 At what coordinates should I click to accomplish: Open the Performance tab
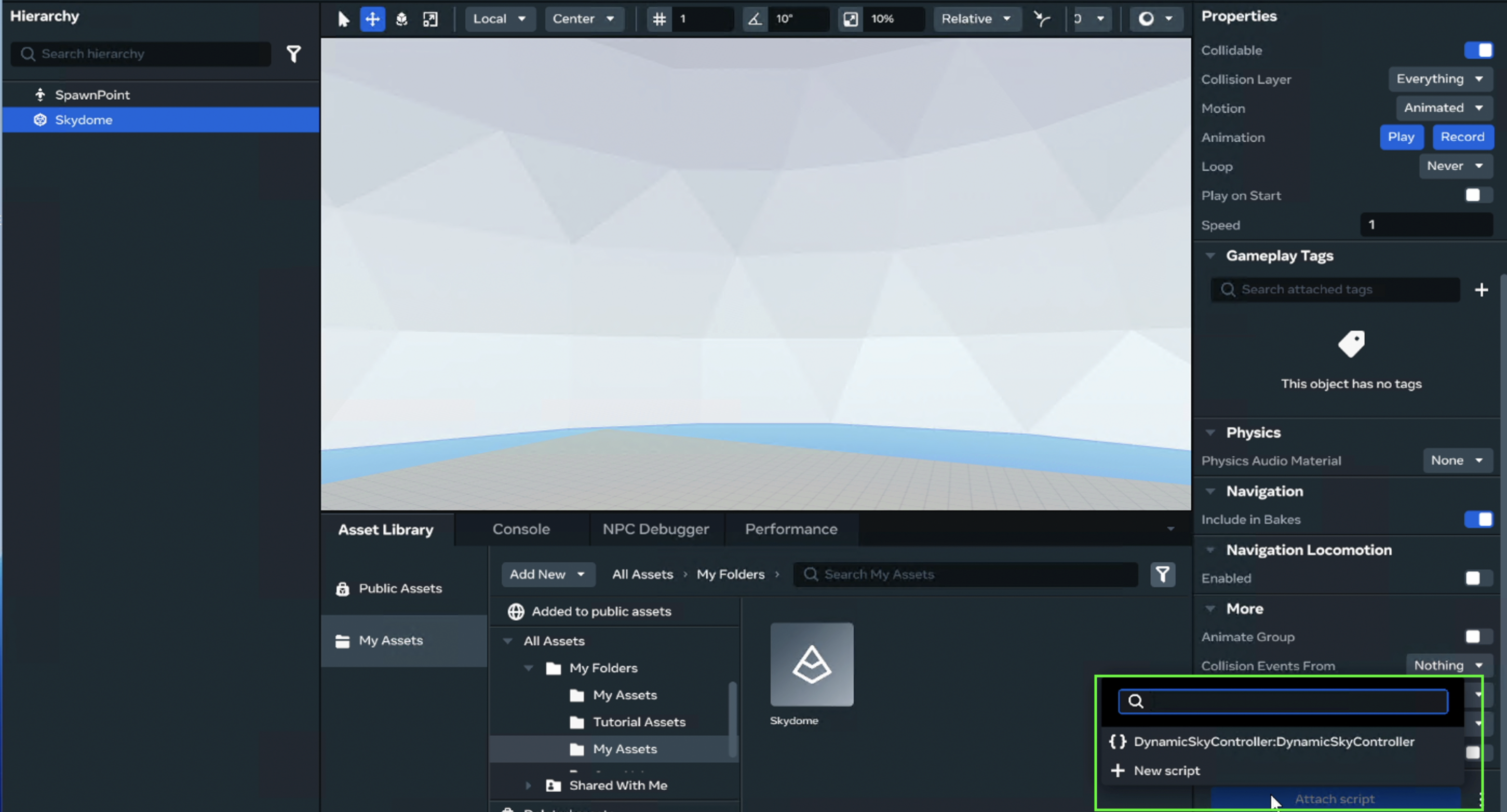pos(791,530)
